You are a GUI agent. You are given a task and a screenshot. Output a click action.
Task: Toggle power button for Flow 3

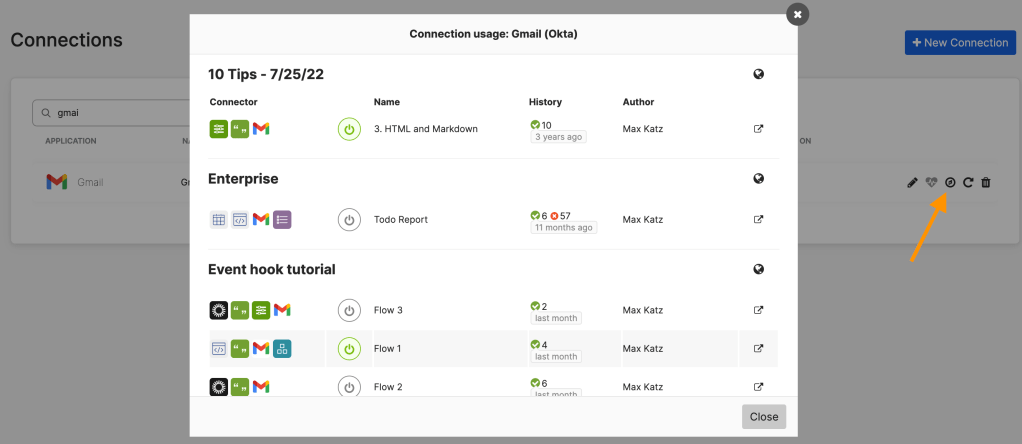(349, 310)
